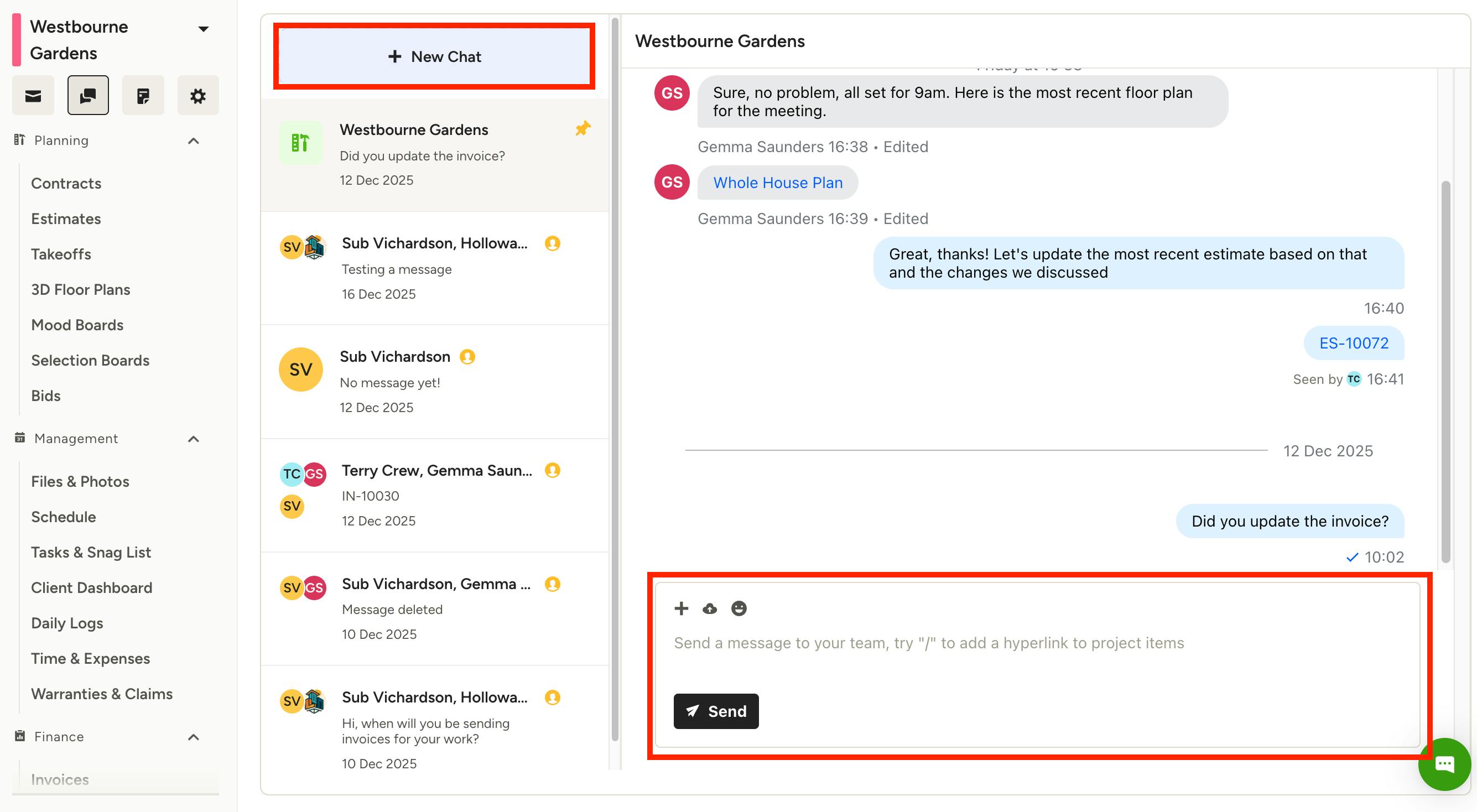The width and height of the screenshot is (1477, 812).
Task: Click Management section calendar icon
Action: (x=19, y=438)
